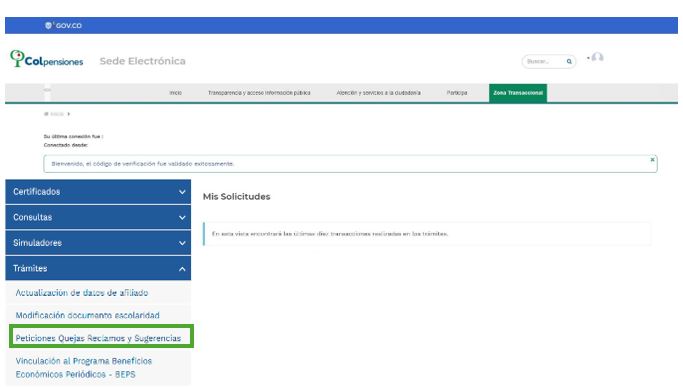Click the home breadcrumb icon
This screenshot has width=683, height=390.
pyautogui.click(x=46, y=114)
